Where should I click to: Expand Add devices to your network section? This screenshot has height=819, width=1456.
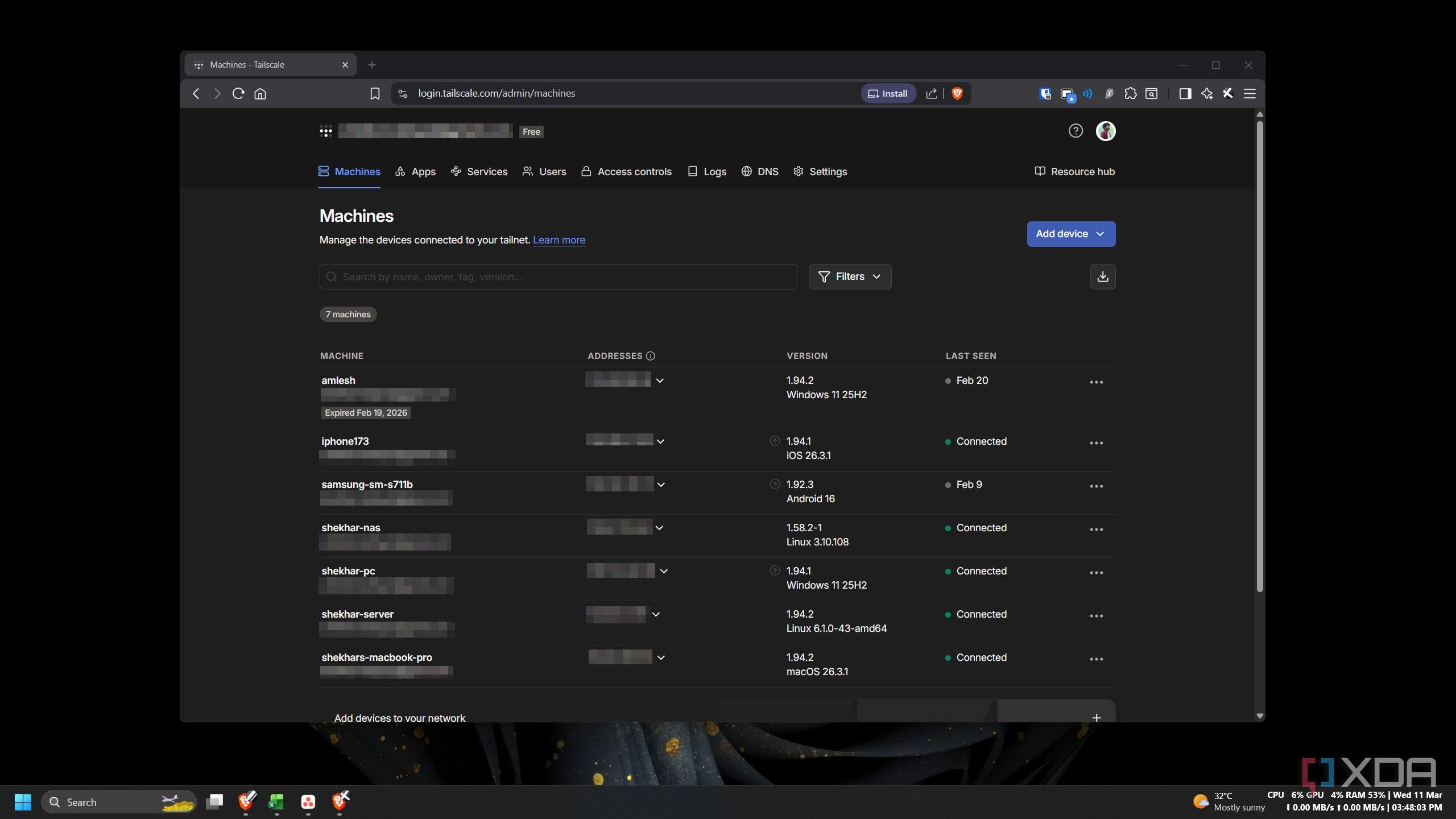pos(1096,718)
